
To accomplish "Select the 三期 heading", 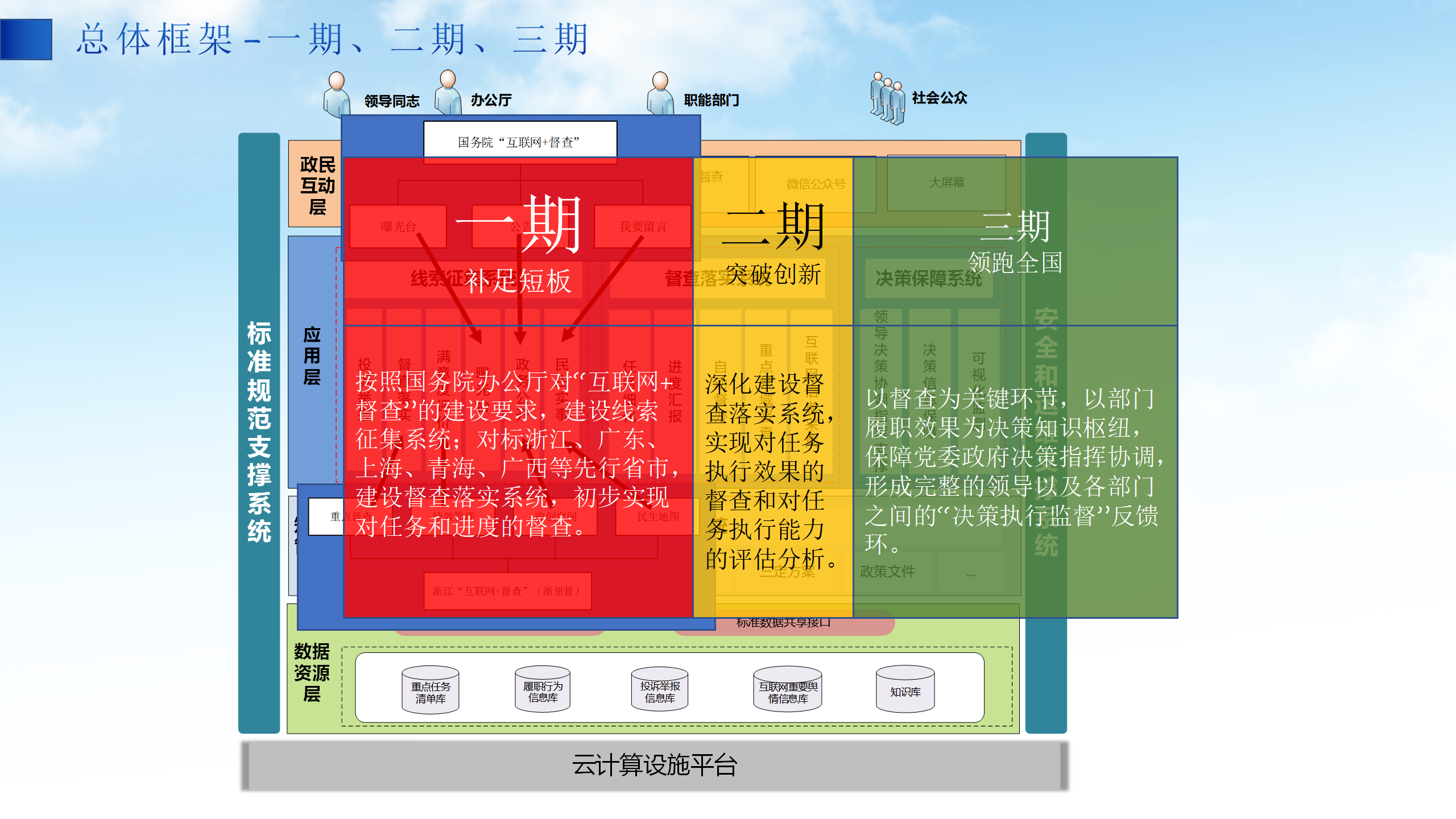I will tap(1016, 226).
